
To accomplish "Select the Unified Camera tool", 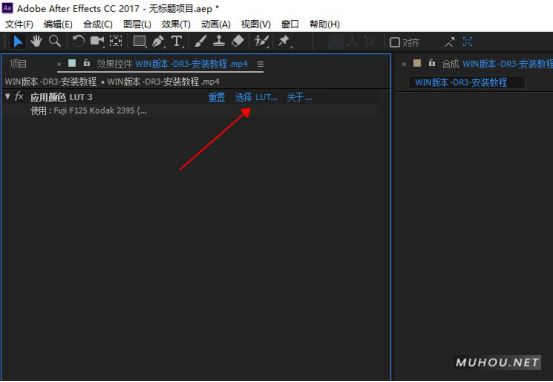I will pos(97,42).
